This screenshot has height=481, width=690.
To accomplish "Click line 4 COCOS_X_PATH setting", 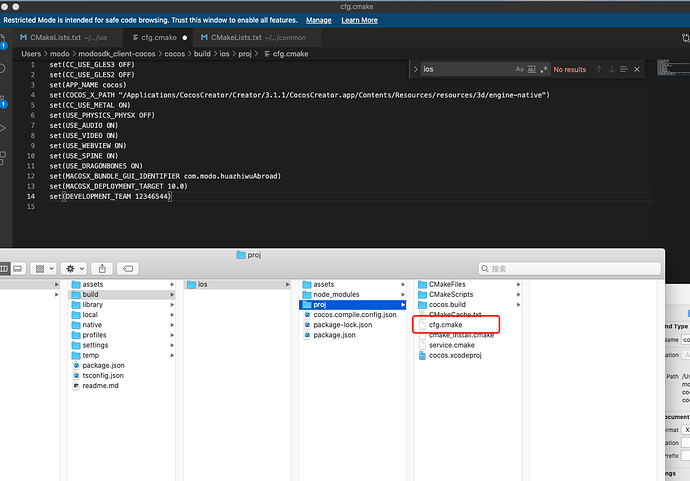I will coord(299,95).
